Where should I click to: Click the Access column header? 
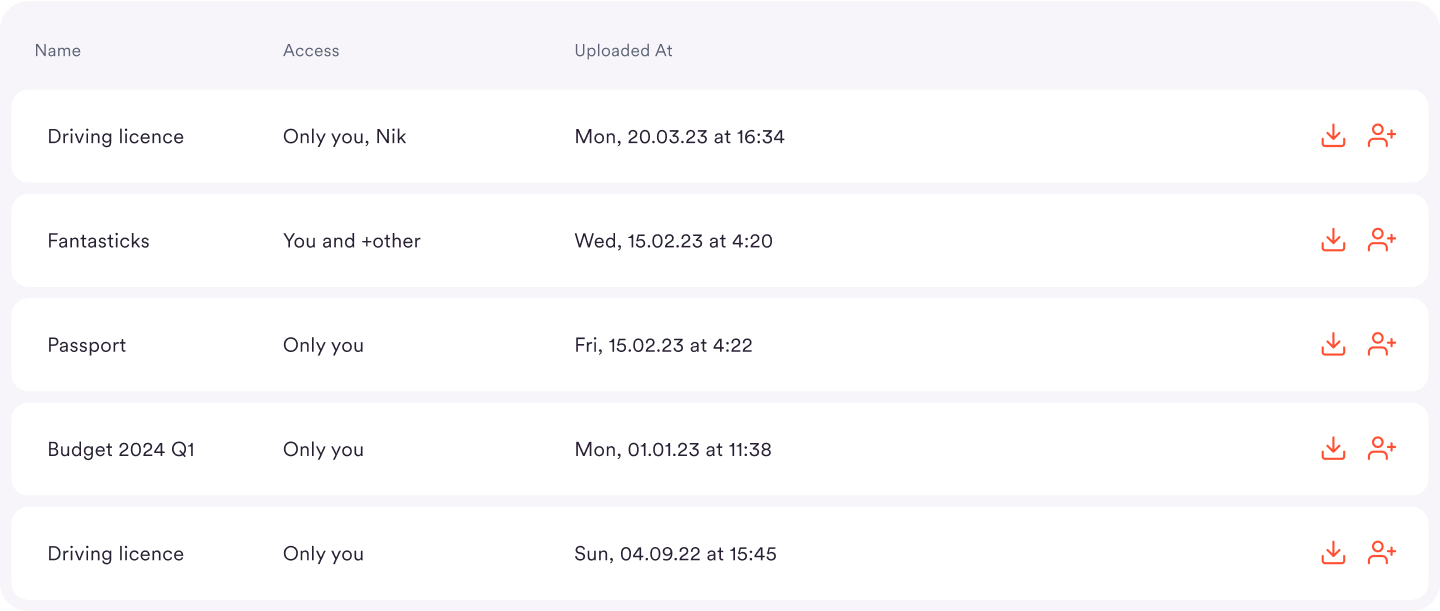(x=311, y=50)
